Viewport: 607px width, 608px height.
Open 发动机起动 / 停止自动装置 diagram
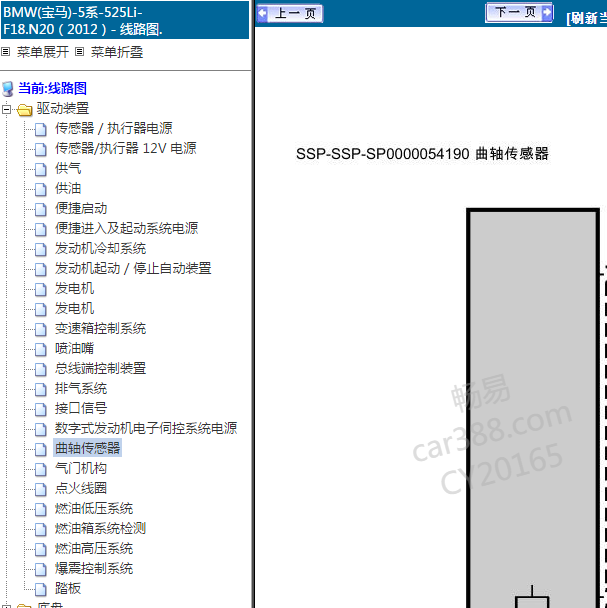[133, 268]
